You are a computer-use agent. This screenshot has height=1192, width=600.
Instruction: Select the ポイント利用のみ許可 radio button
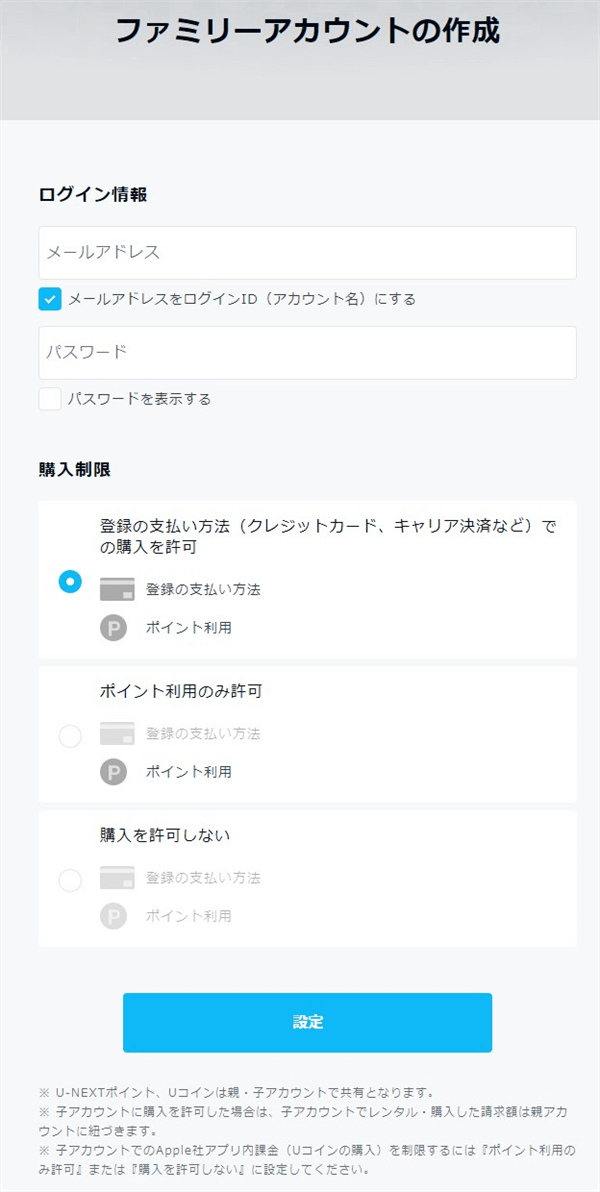(x=70, y=736)
